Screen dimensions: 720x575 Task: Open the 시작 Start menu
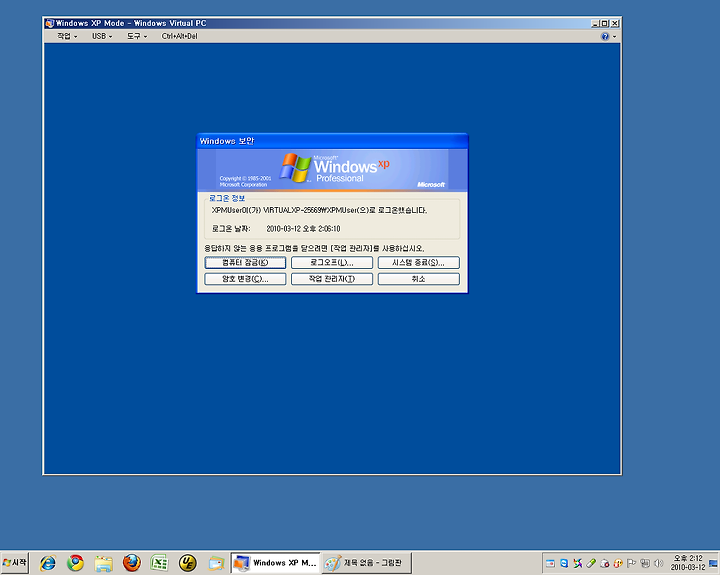[x=14, y=563]
